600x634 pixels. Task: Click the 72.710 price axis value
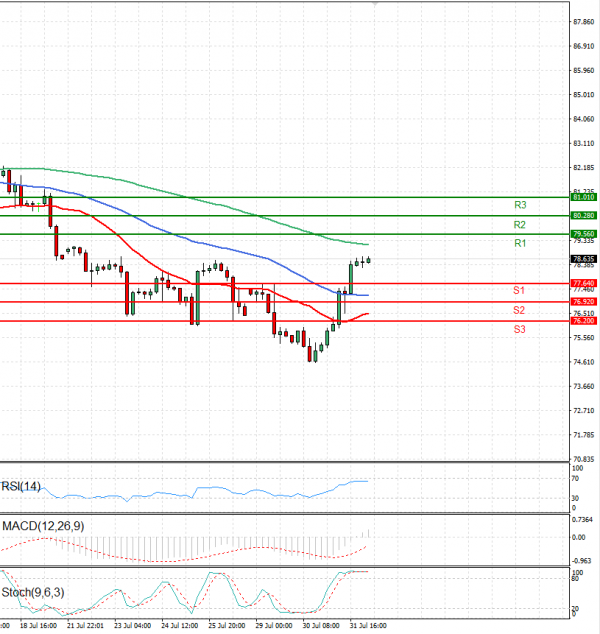pyautogui.click(x=584, y=411)
